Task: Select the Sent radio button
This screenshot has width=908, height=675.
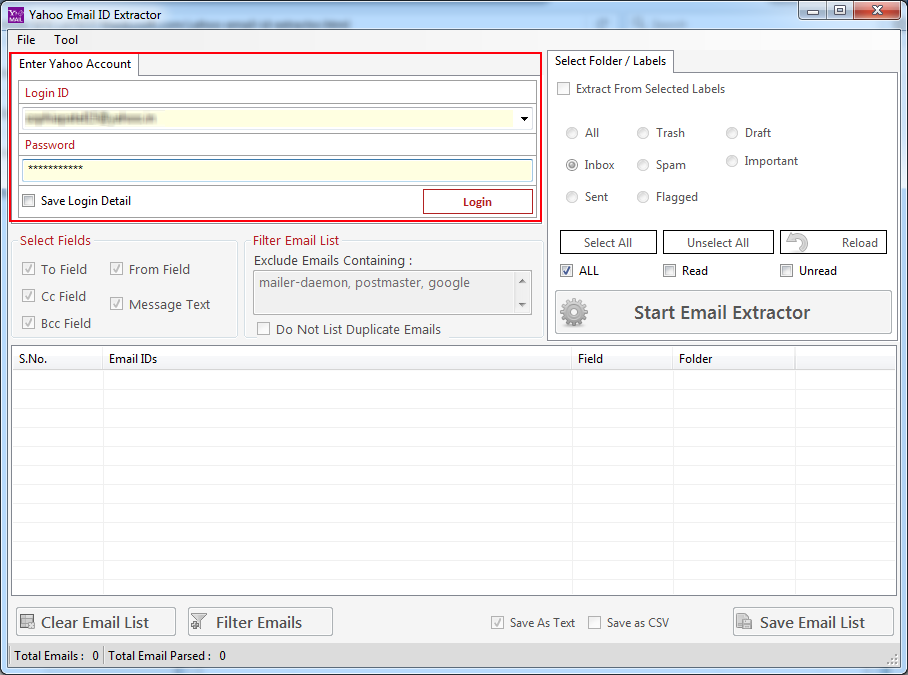Action: tap(572, 197)
